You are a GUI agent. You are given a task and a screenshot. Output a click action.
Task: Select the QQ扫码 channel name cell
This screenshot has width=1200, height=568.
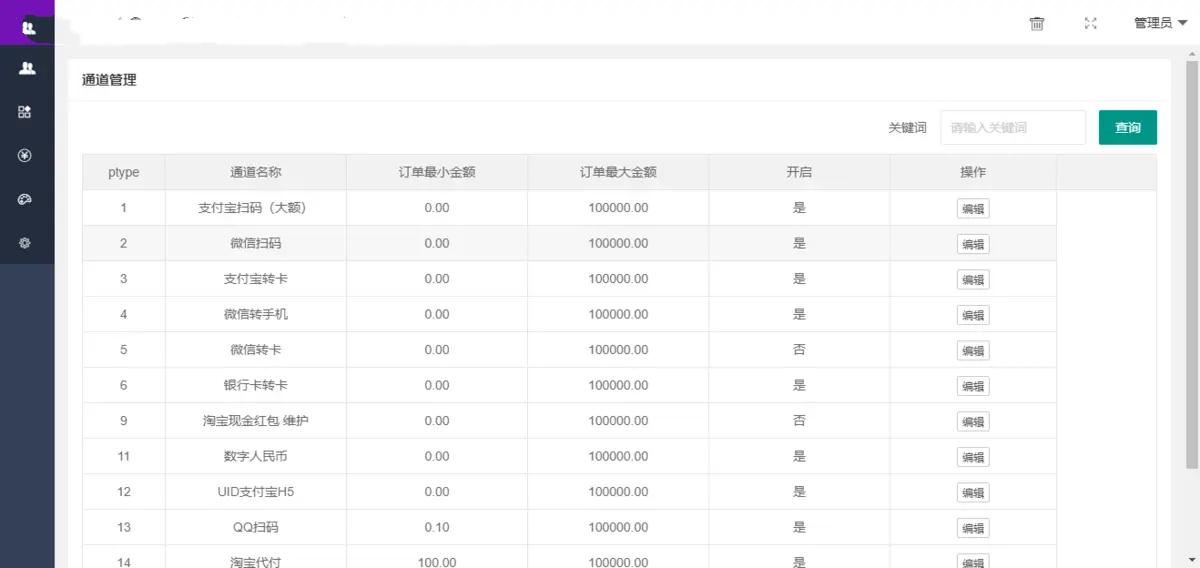coord(256,527)
